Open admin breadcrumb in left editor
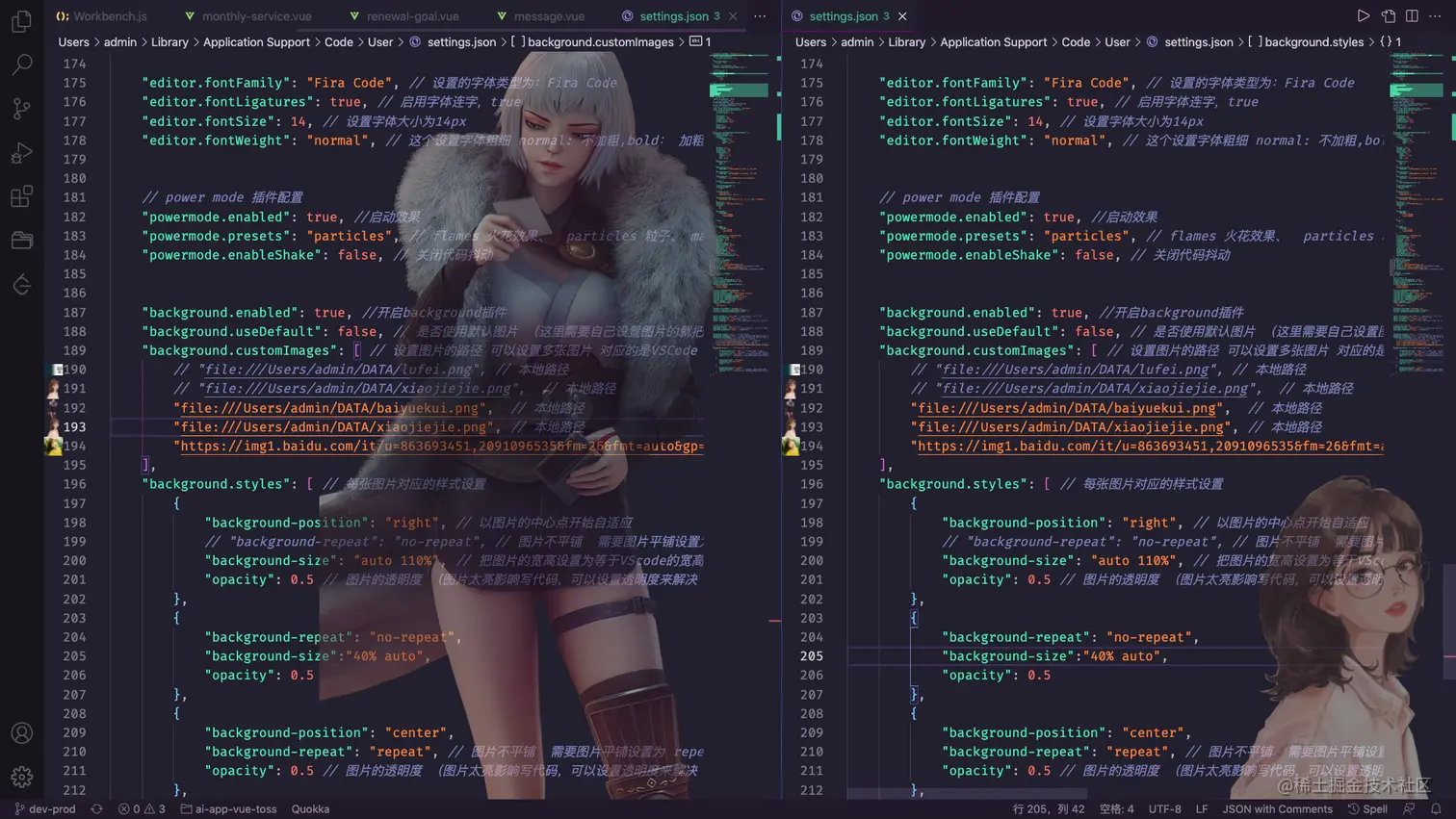 point(119,42)
